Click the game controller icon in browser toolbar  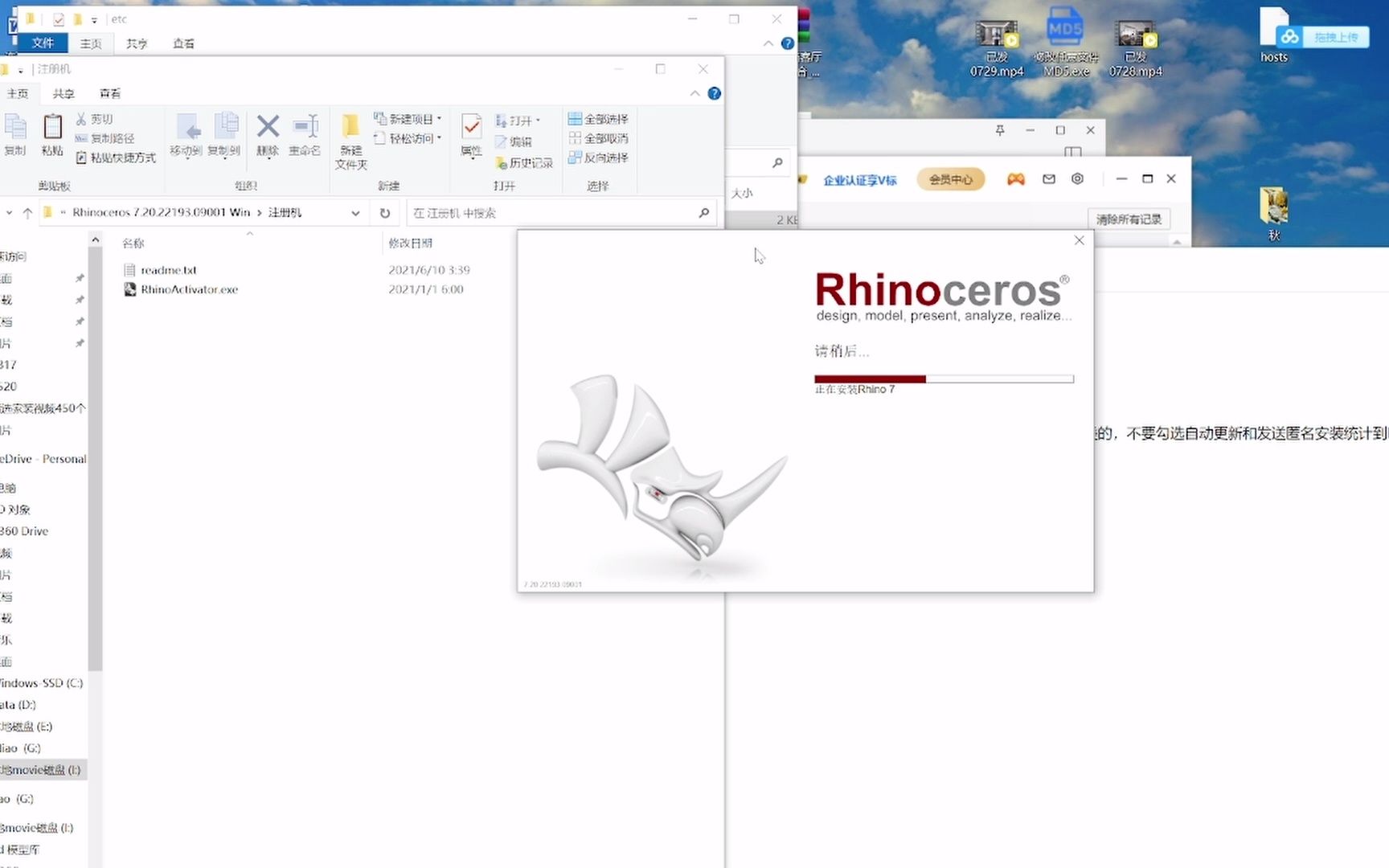pyautogui.click(x=1016, y=179)
